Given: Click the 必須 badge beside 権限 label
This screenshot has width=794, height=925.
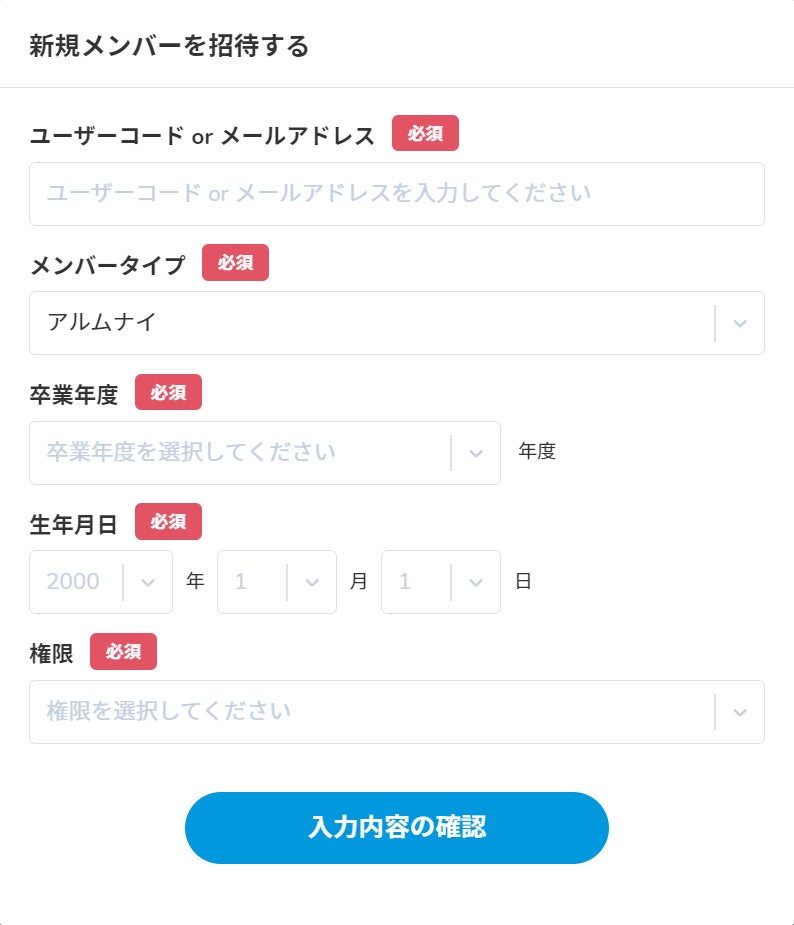Looking at the screenshot, I should click(x=123, y=652).
